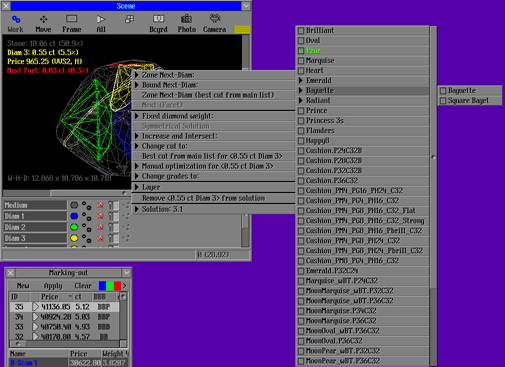
Task: Expand the Zone Next-Diam submenu
Action: click(214, 75)
